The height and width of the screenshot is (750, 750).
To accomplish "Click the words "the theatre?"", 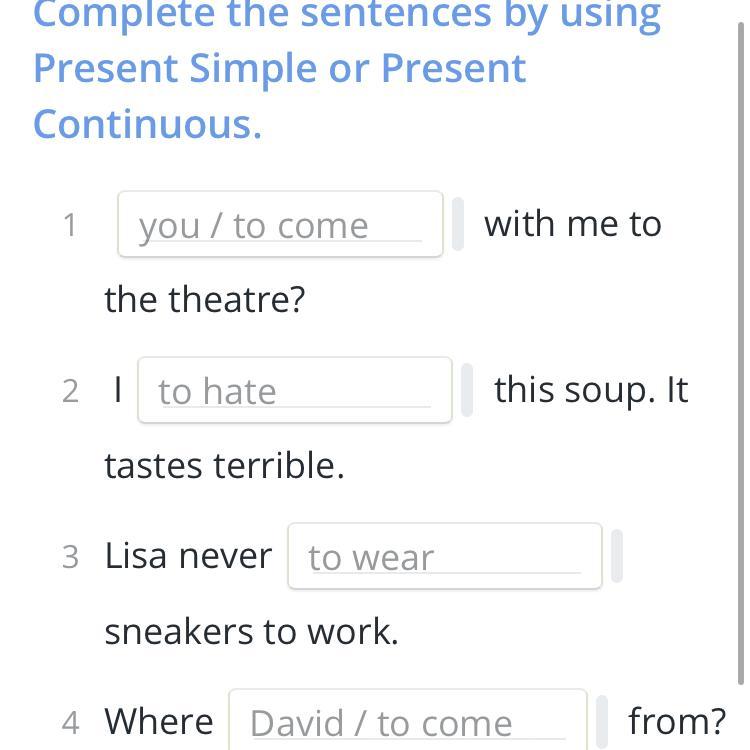I will tap(204, 299).
